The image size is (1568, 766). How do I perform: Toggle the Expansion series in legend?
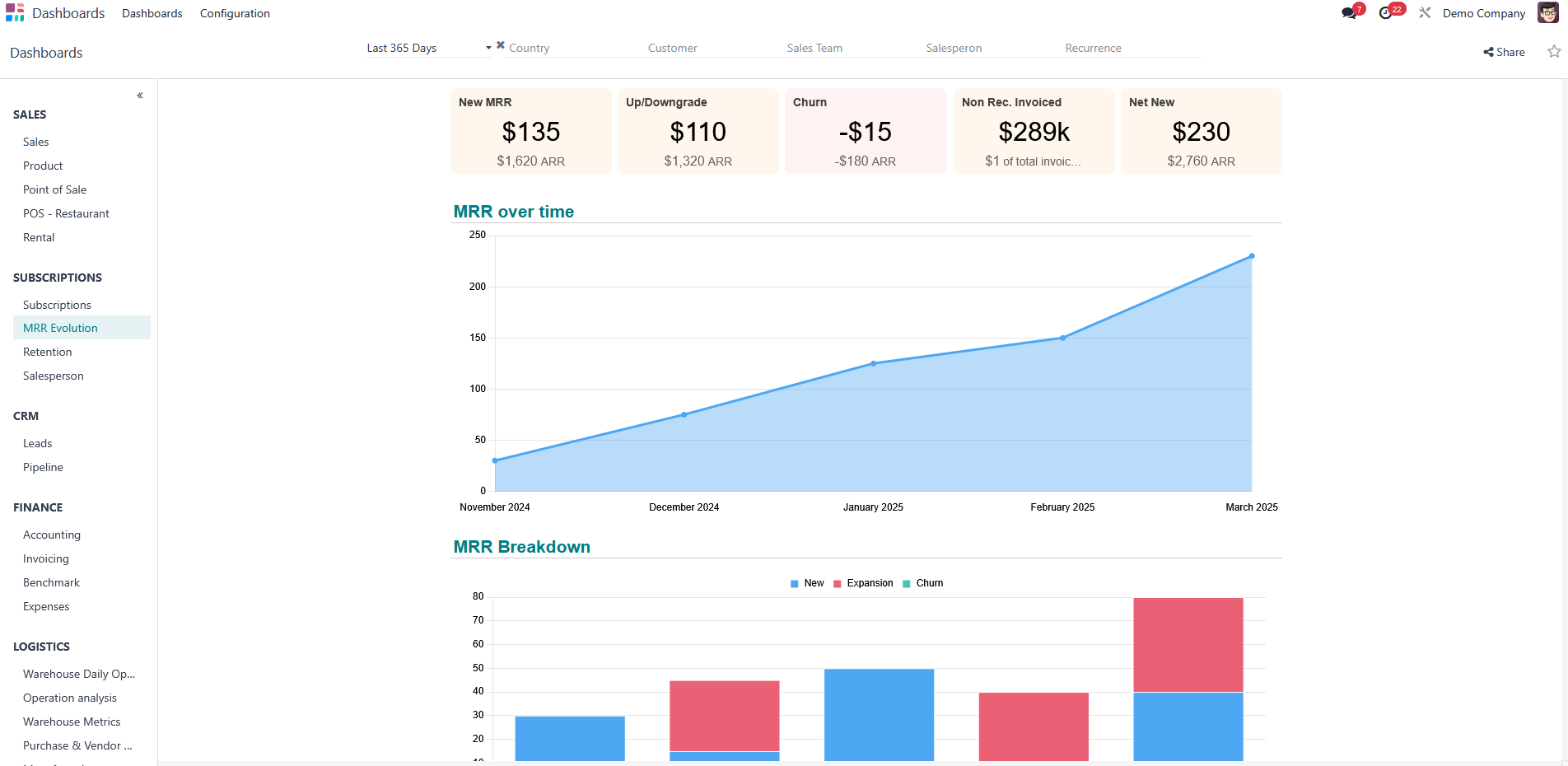tap(863, 583)
